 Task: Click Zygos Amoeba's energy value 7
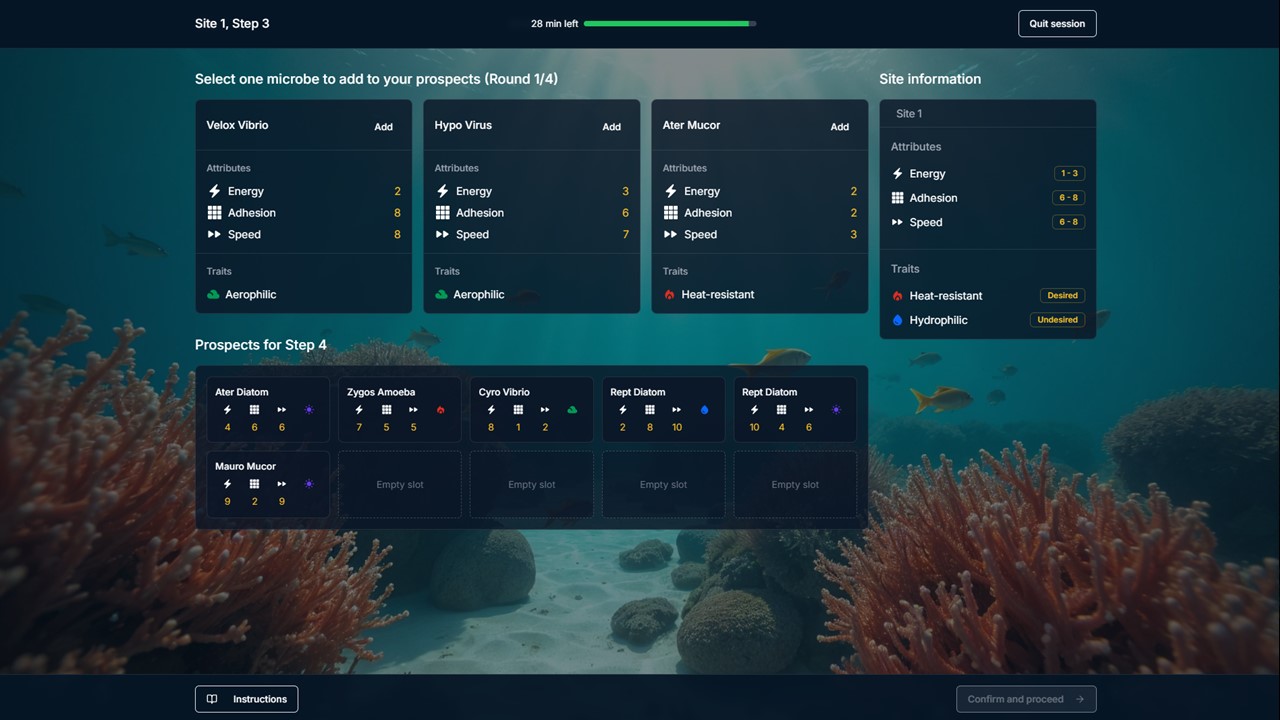pos(359,427)
